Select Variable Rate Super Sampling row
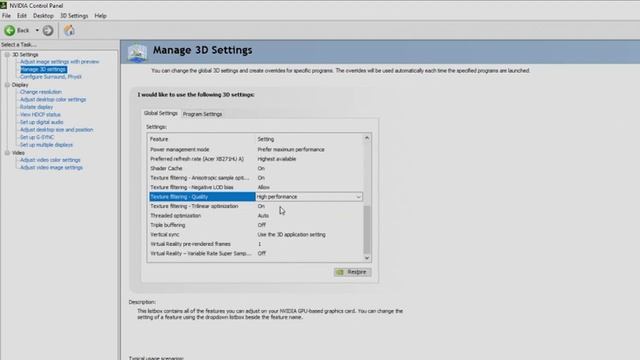Viewport: 640px width, 360px height. tap(255, 253)
